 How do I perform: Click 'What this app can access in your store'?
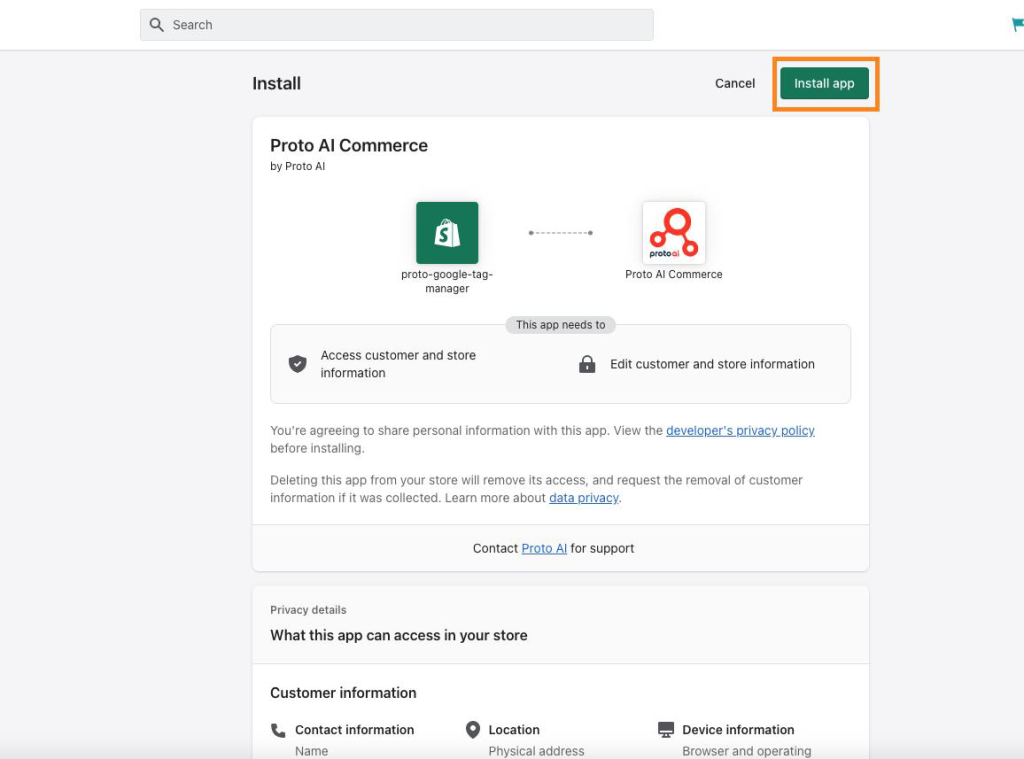(x=399, y=635)
